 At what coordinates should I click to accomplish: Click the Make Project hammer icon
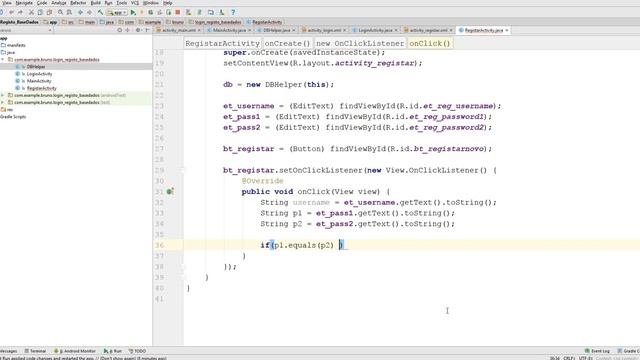100,13
